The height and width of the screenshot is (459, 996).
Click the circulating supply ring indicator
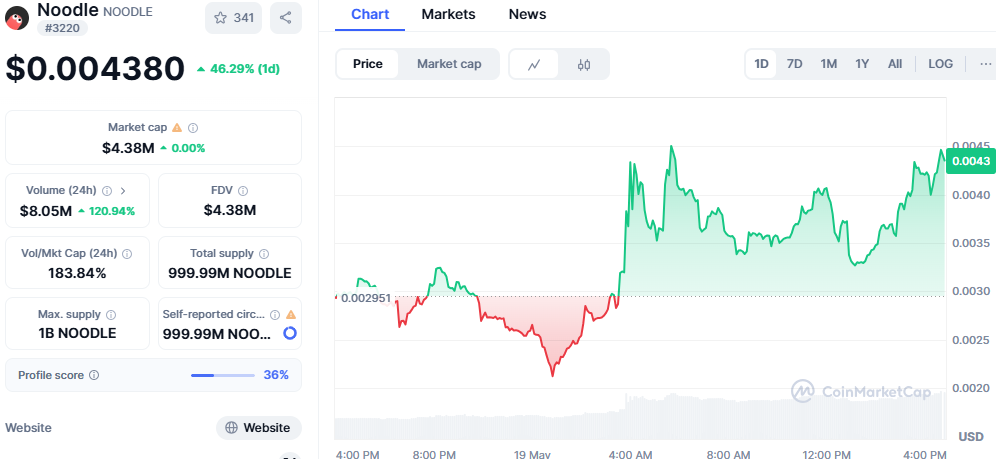pyautogui.click(x=290, y=333)
